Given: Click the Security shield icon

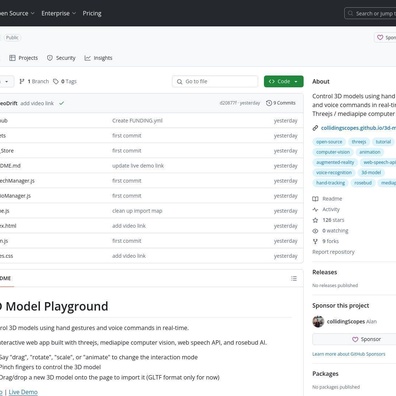Looking at the screenshot, I should tap(50, 58).
